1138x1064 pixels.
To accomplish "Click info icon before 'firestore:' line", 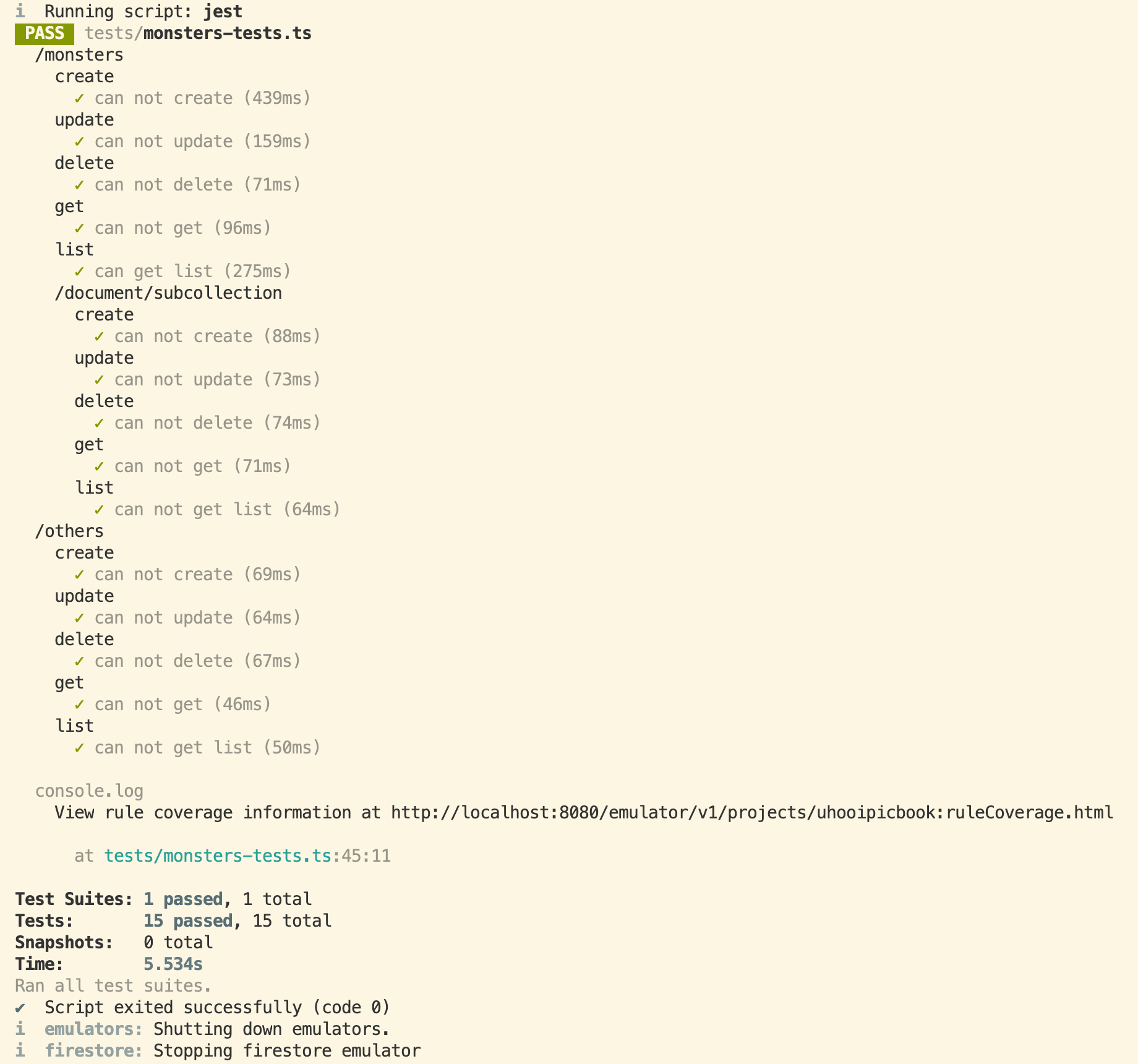I will (20, 1051).
